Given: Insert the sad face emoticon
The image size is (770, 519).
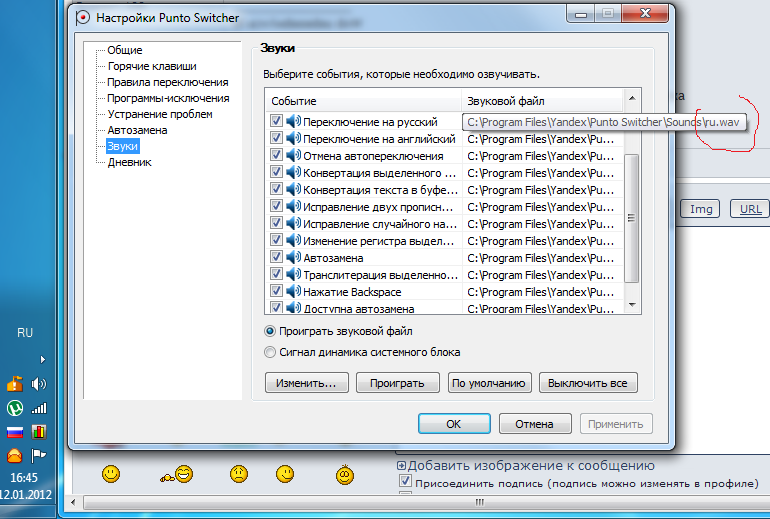Looking at the screenshot, I should 239,474.
